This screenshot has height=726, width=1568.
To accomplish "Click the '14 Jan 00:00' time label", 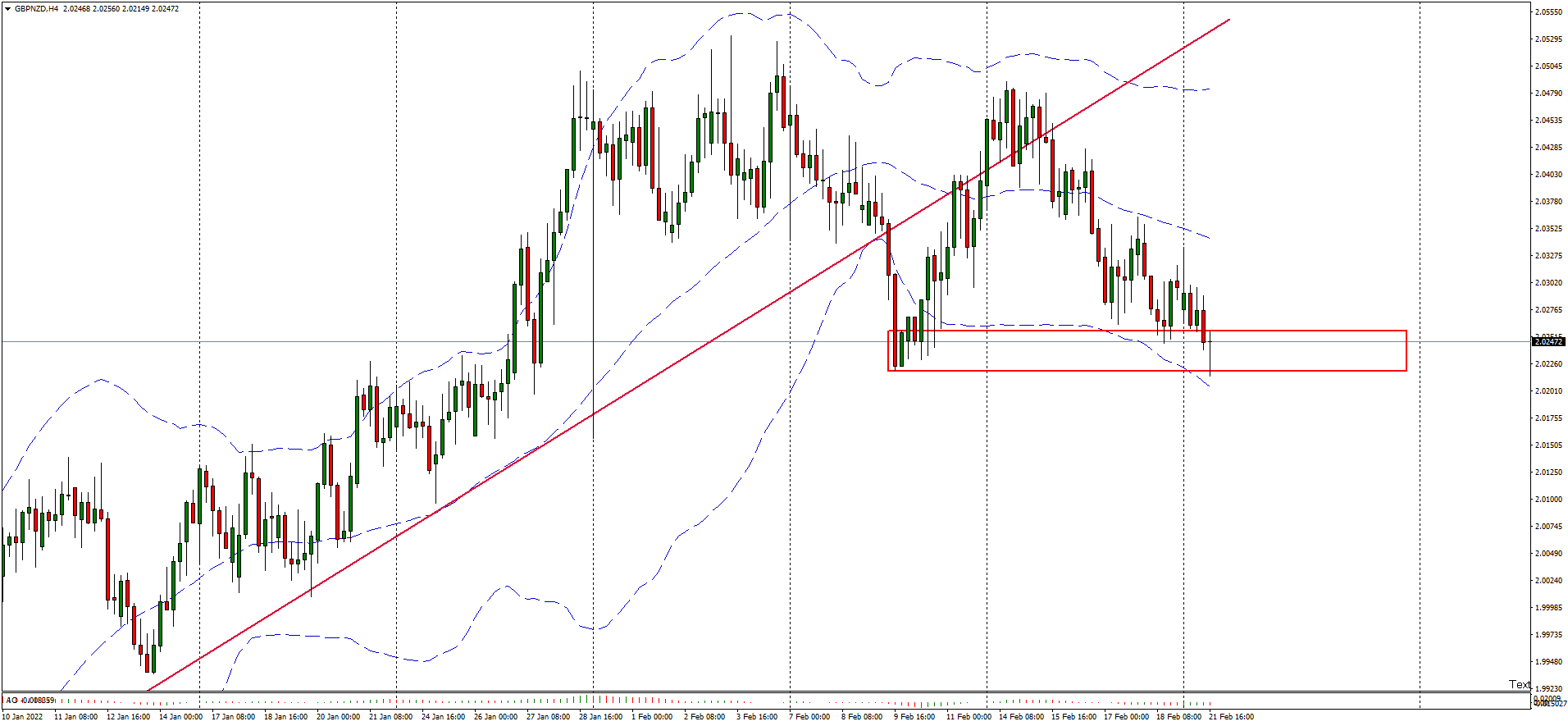I will (180, 717).
